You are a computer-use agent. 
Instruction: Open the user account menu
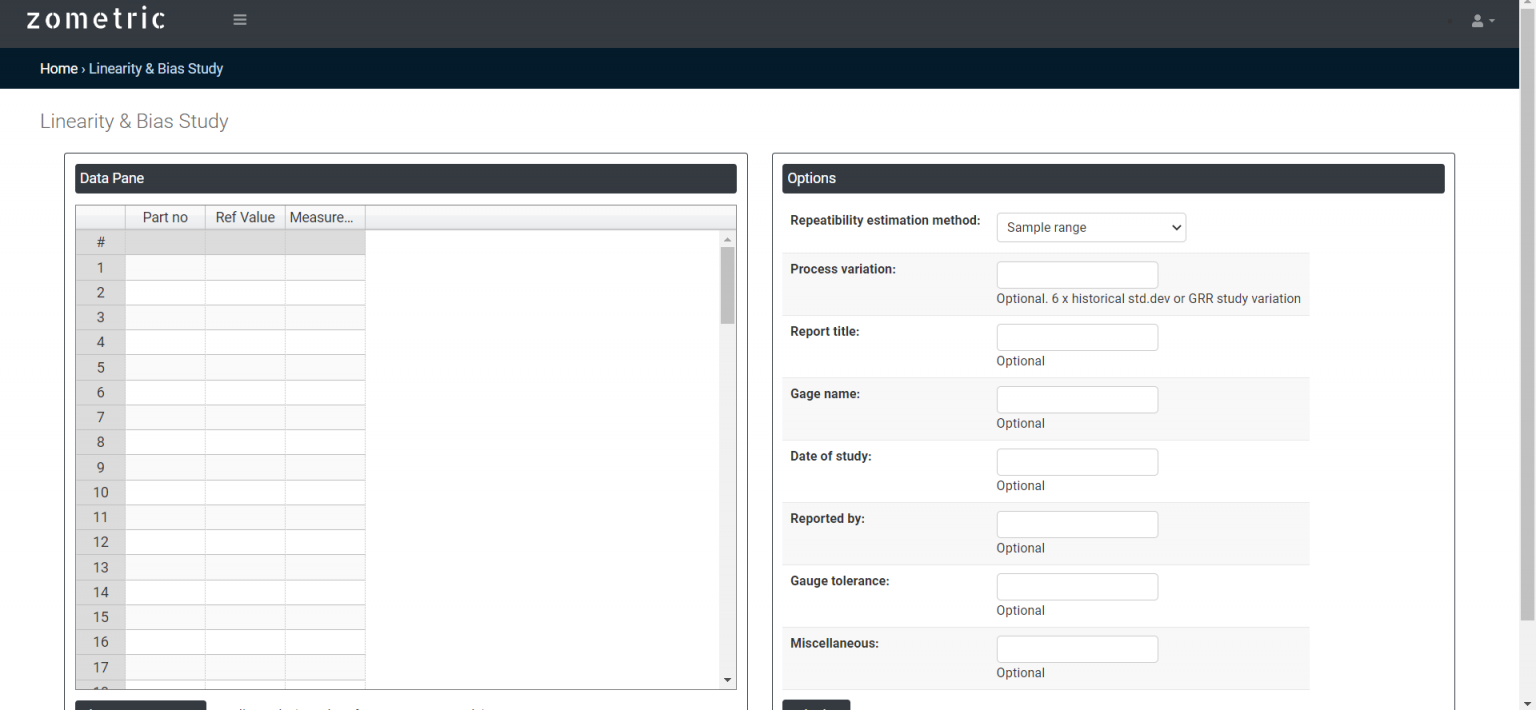tap(1482, 21)
